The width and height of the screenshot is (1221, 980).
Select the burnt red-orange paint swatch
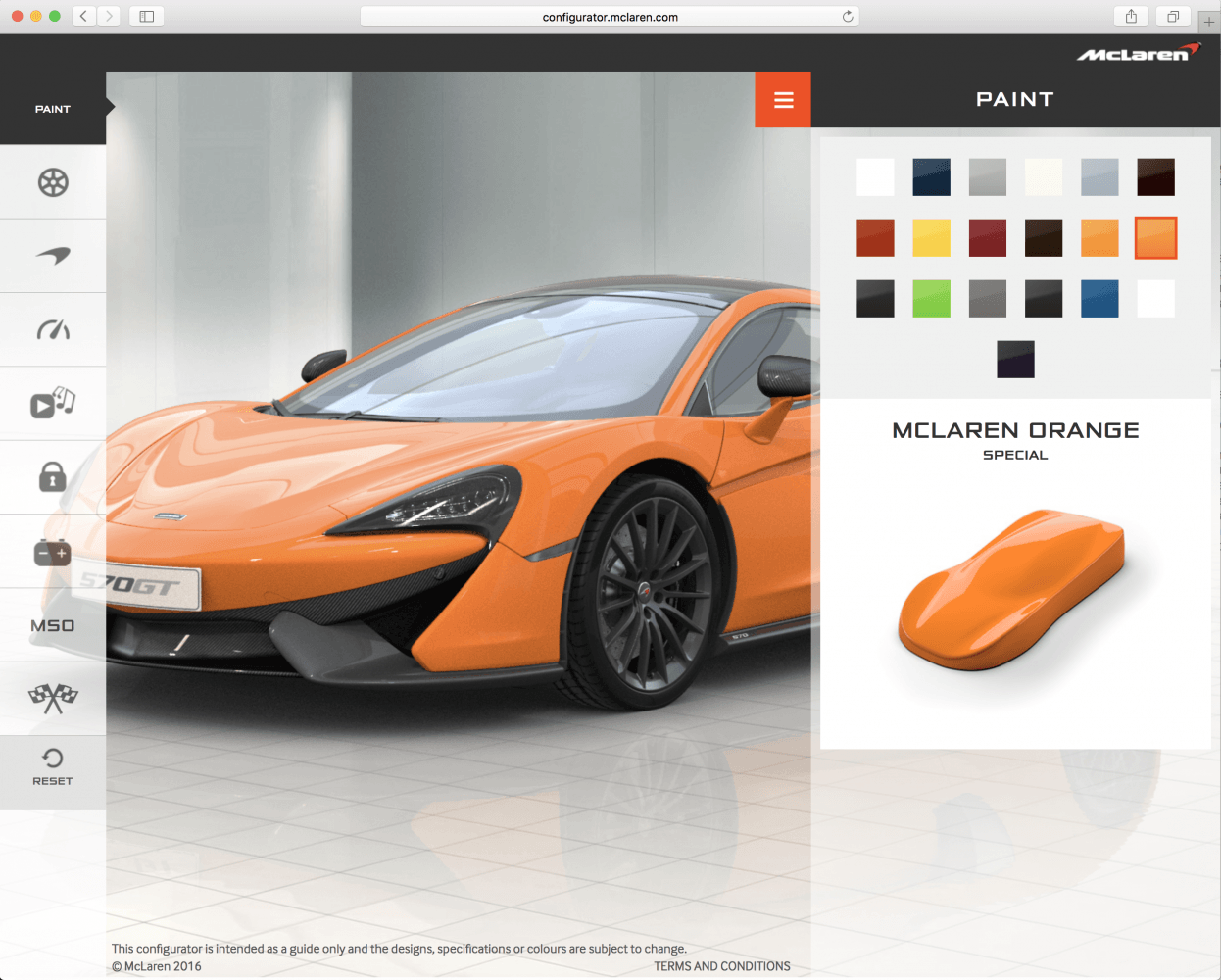click(875, 238)
